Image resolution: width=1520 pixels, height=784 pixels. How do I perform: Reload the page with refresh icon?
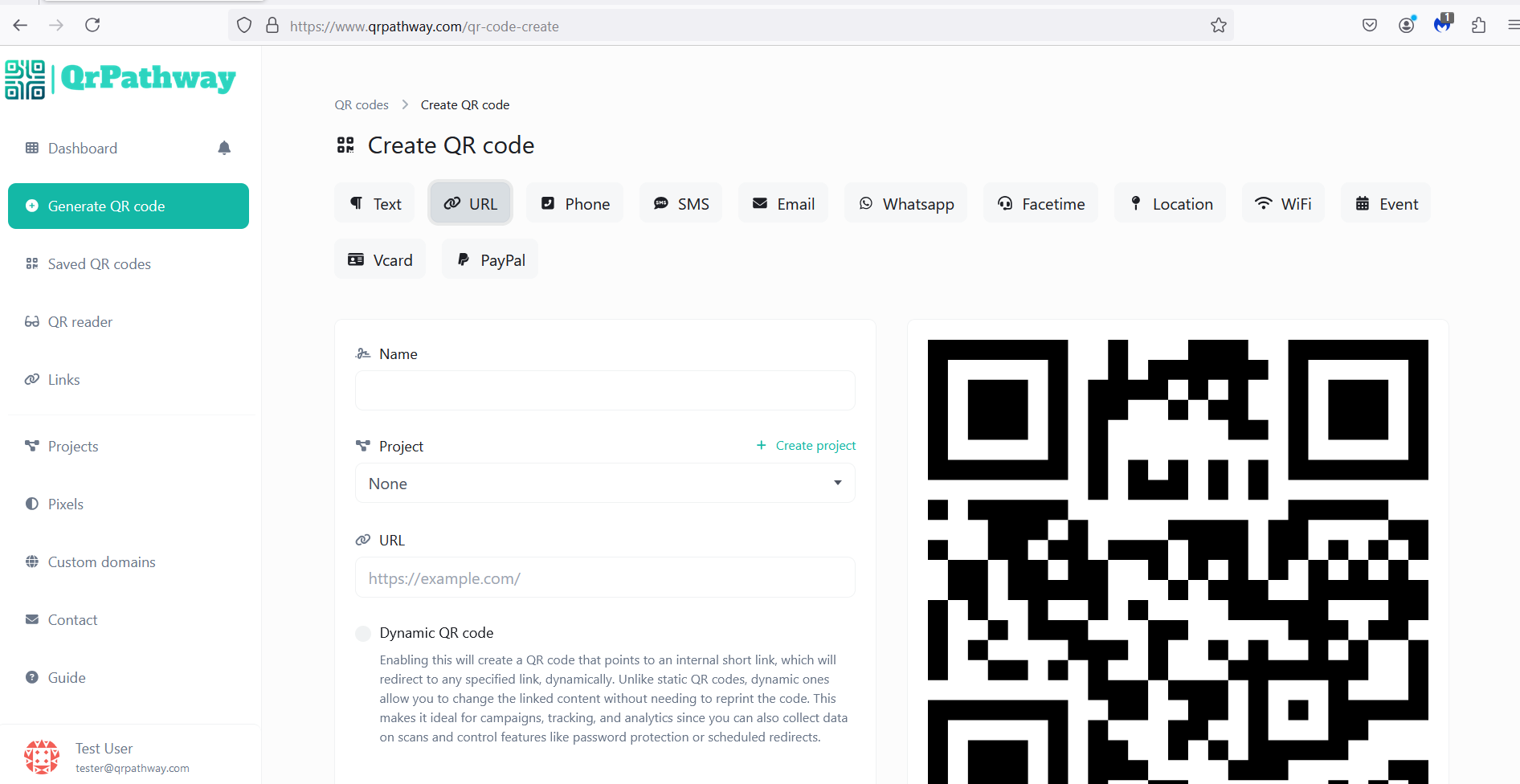click(92, 25)
